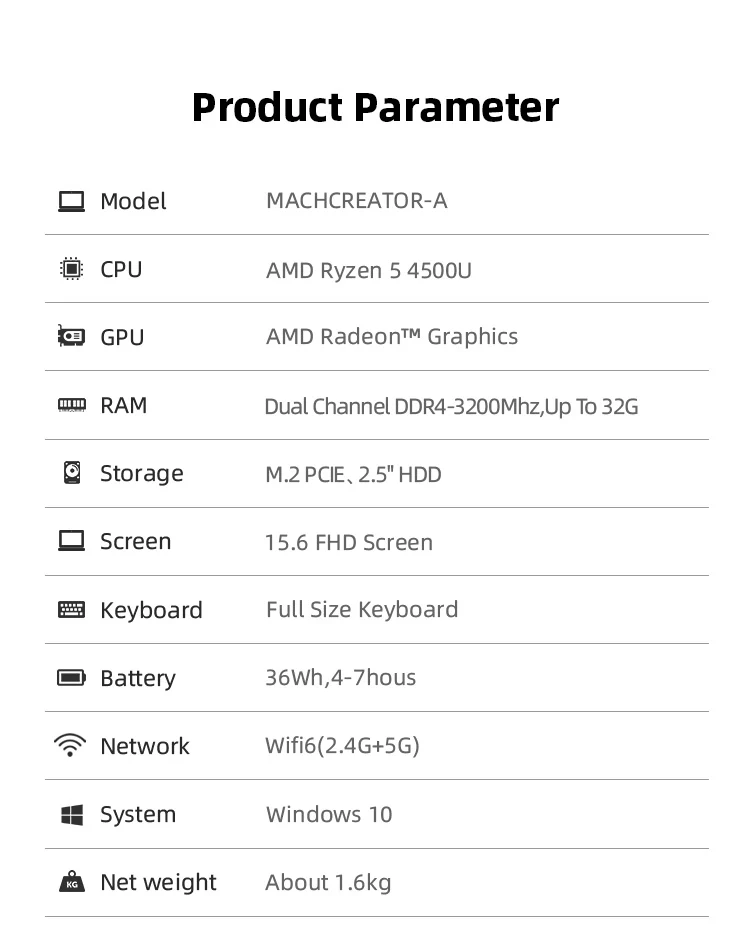Image resolution: width=750 pixels, height=935 pixels.
Task: Click the Battery icon
Action: point(71,678)
